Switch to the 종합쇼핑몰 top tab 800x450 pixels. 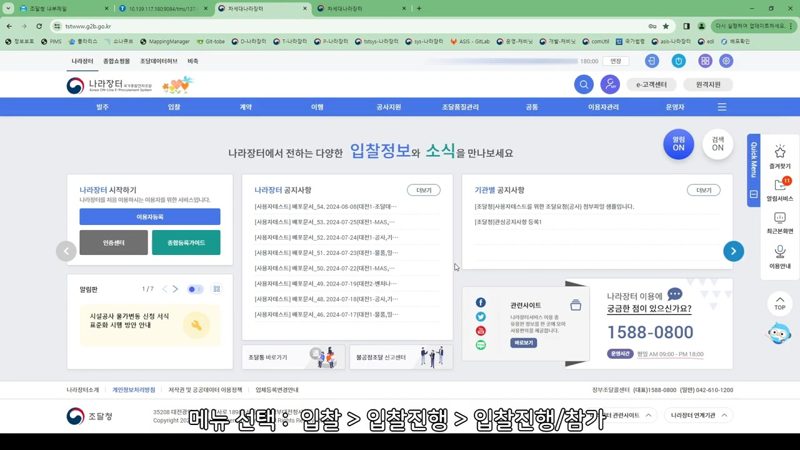116,61
